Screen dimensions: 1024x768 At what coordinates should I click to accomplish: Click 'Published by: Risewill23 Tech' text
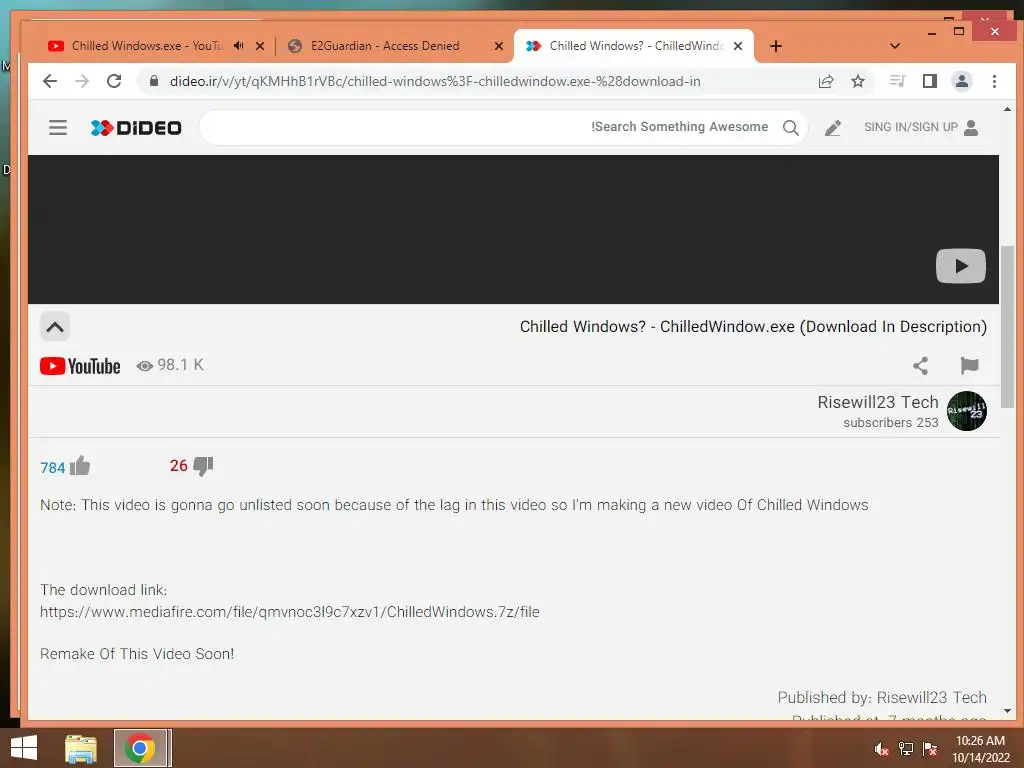[x=882, y=697]
